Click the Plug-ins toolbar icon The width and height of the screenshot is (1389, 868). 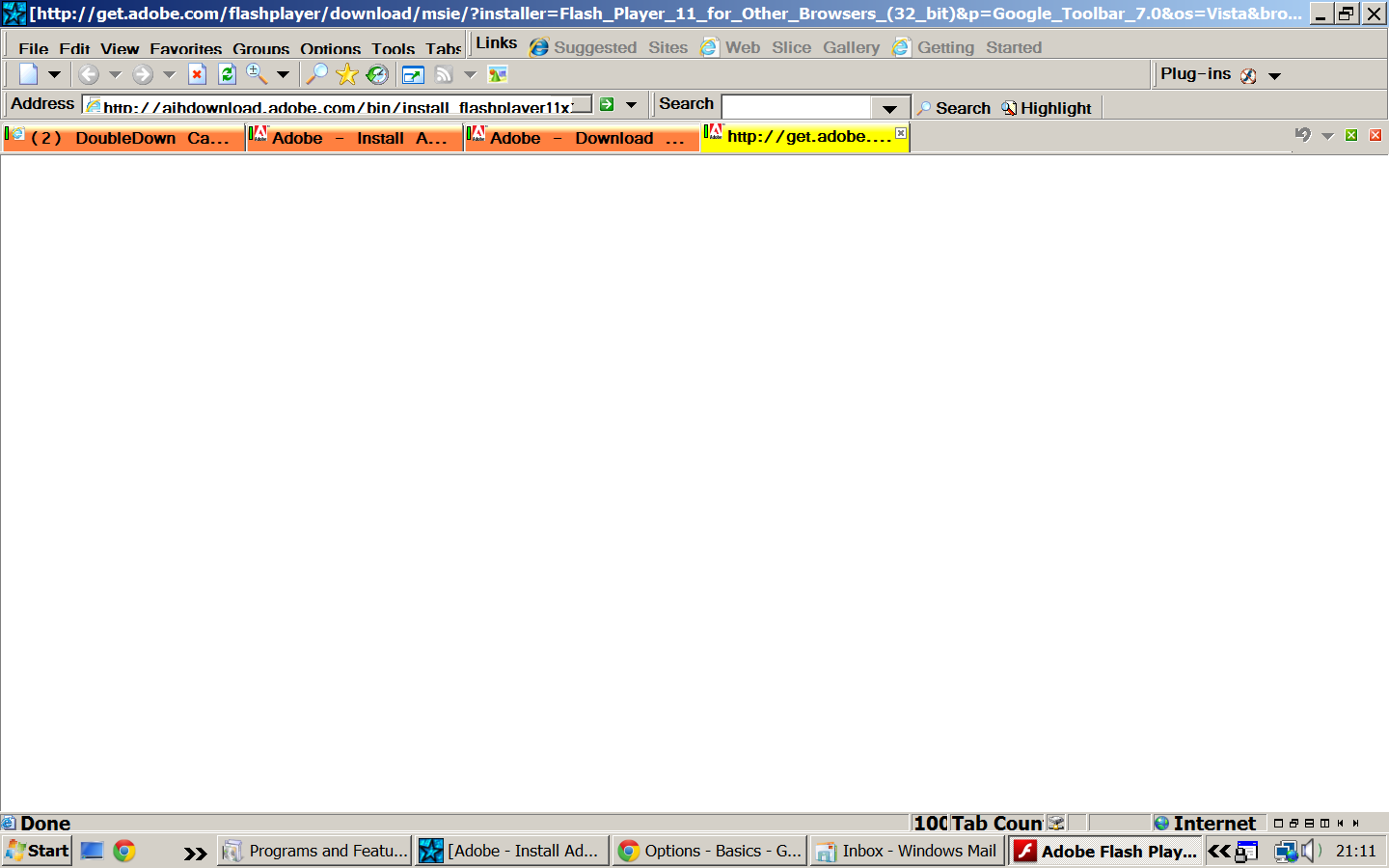pos(1248,75)
